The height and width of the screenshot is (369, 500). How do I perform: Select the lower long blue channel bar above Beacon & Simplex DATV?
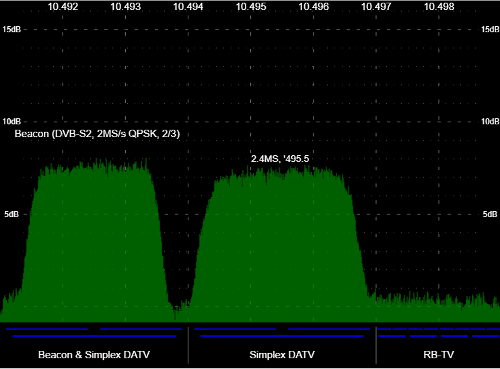pyautogui.click(x=94, y=336)
